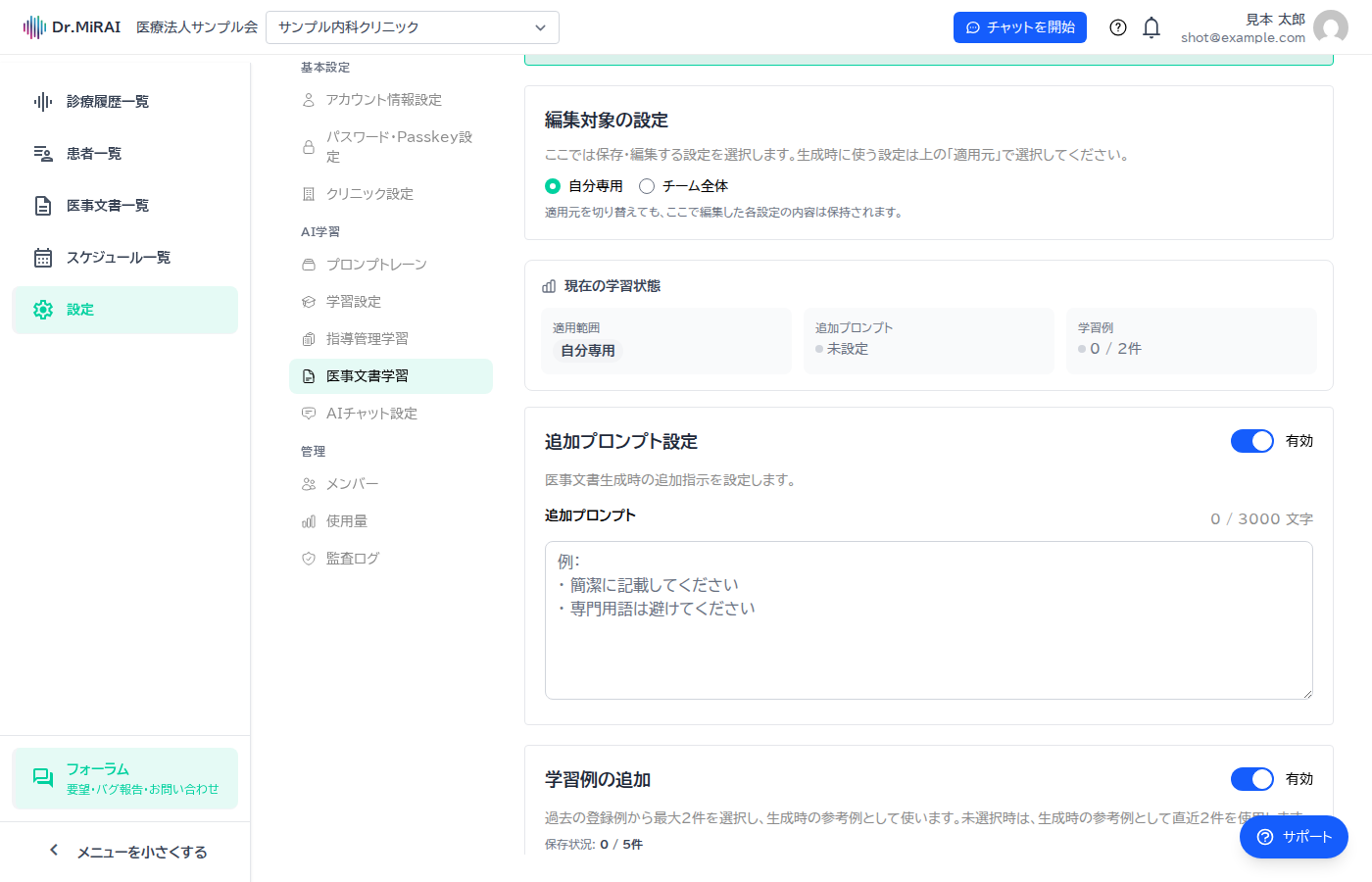
Task: Open 使用量 settings page
Action: click(x=391, y=521)
